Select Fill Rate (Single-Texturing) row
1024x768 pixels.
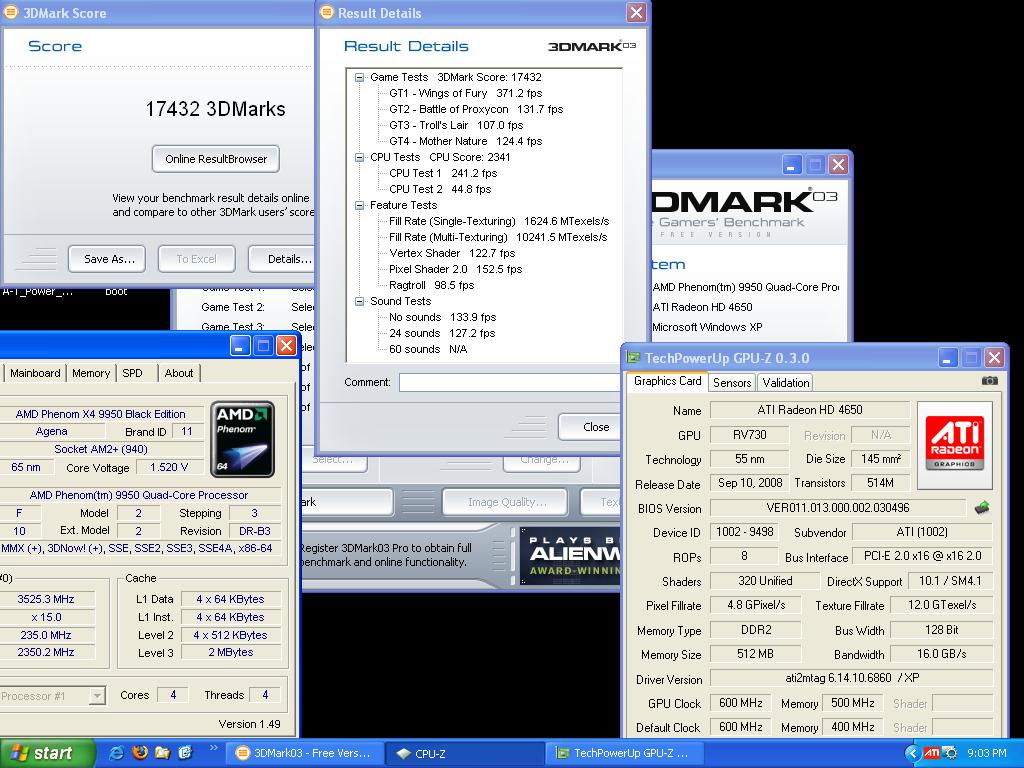pos(499,221)
